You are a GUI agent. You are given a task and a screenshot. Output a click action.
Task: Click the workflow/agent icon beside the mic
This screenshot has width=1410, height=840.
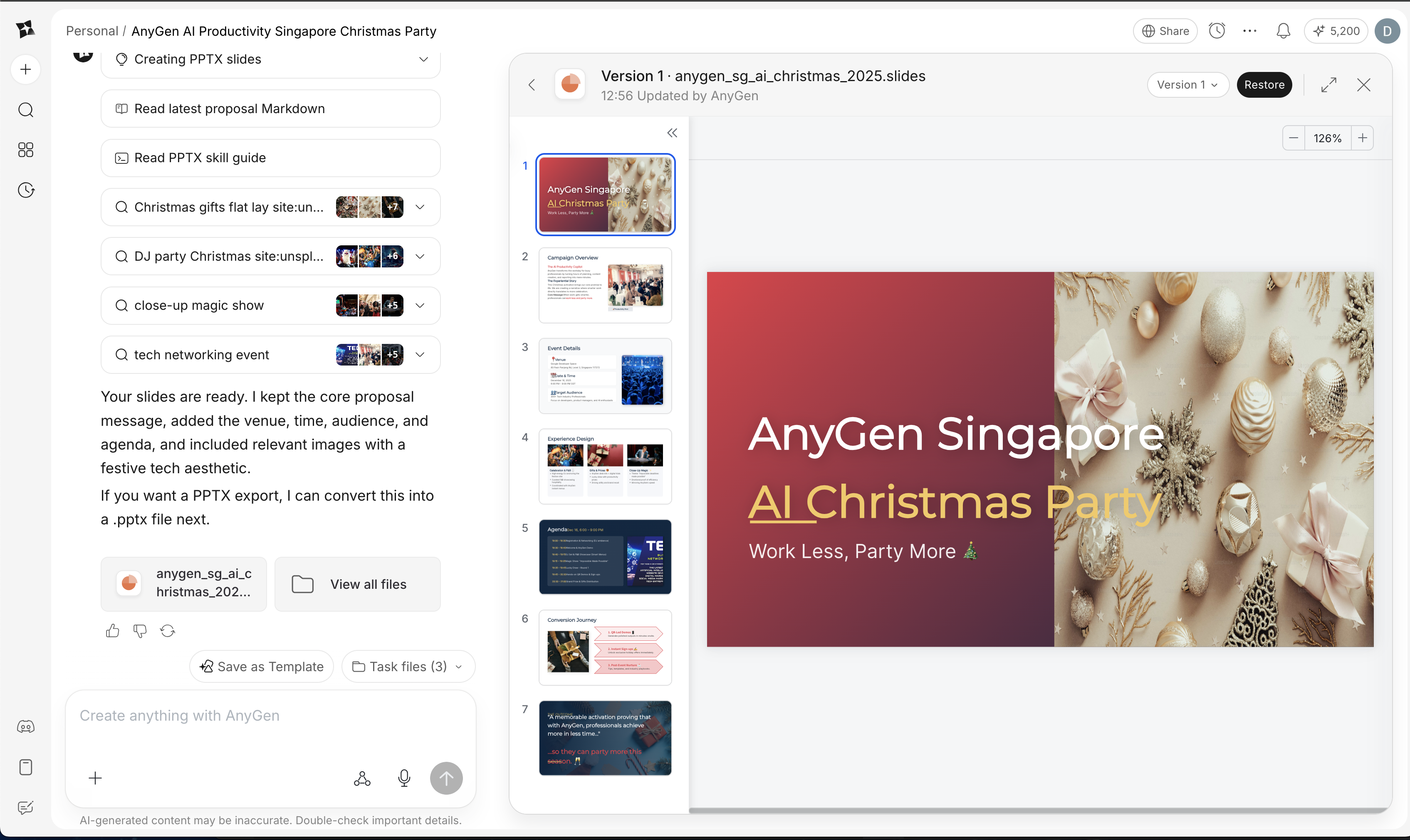tap(362, 778)
